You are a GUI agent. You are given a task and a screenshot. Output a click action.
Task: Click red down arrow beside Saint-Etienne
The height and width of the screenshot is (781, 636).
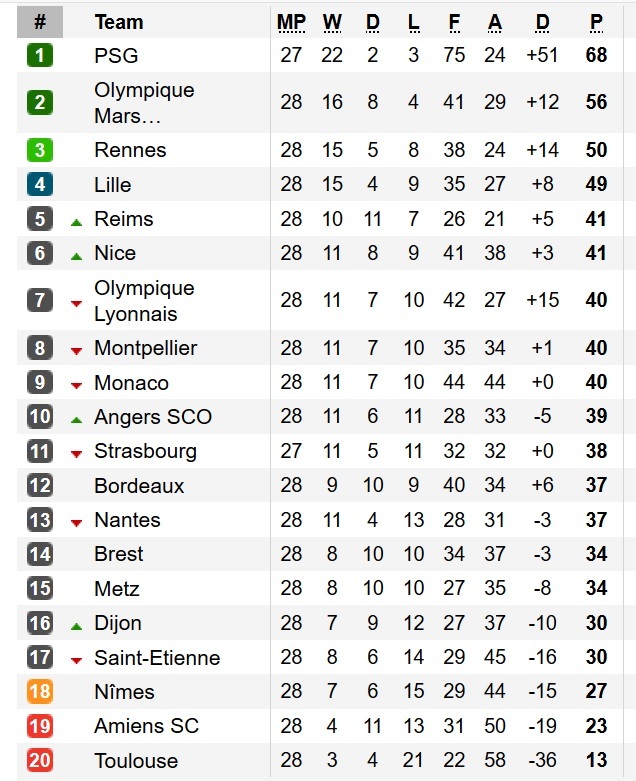tap(76, 660)
